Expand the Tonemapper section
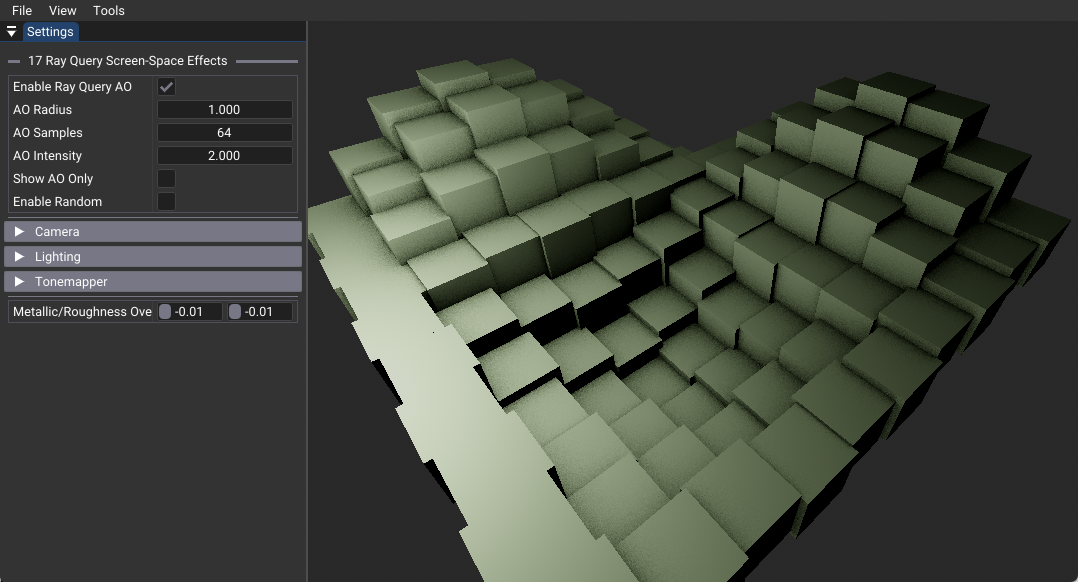This screenshot has width=1078, height=582. 153,282
